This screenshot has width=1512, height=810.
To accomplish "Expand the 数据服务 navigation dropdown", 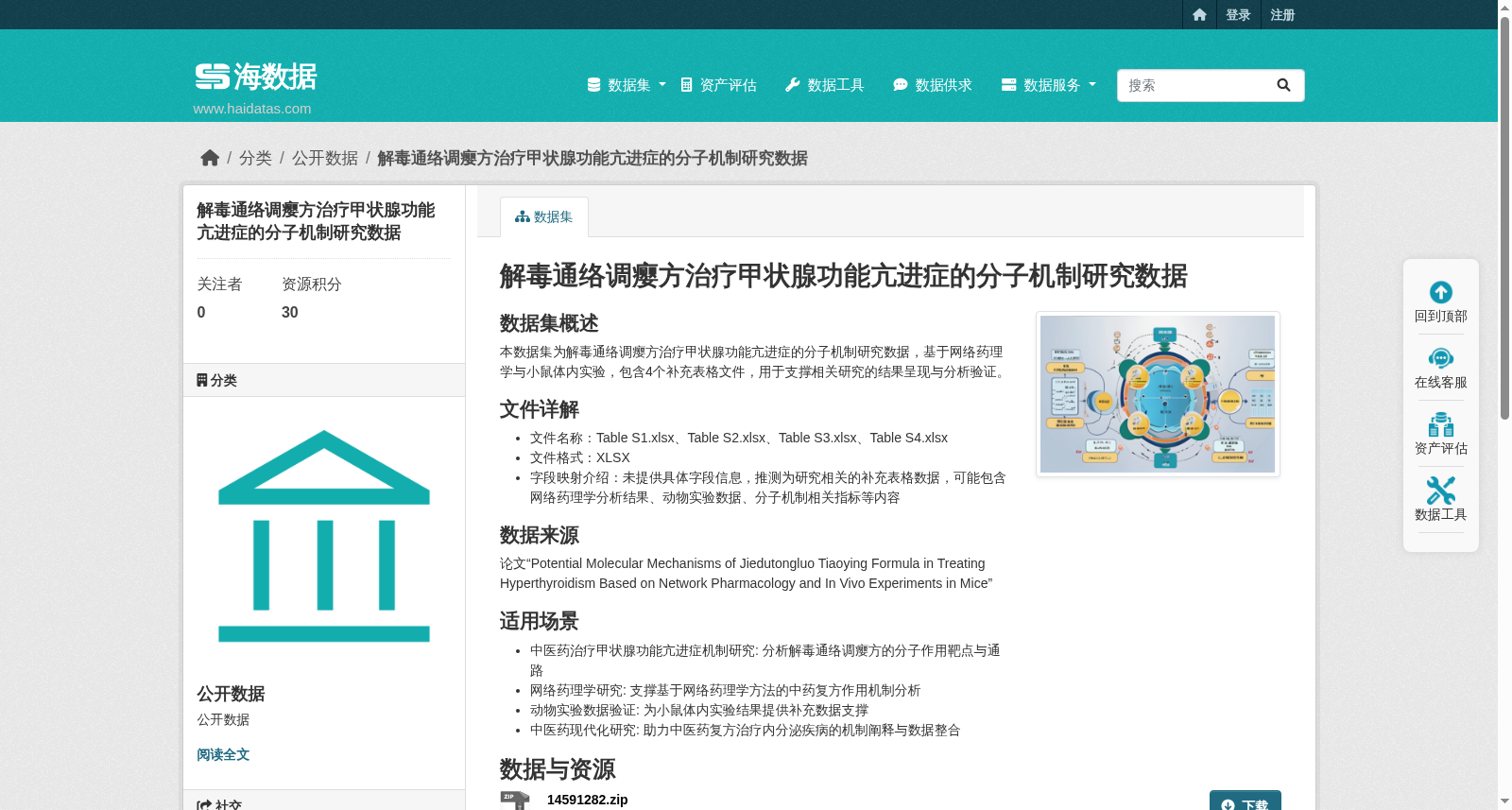I will click(x=1049, y=85).
